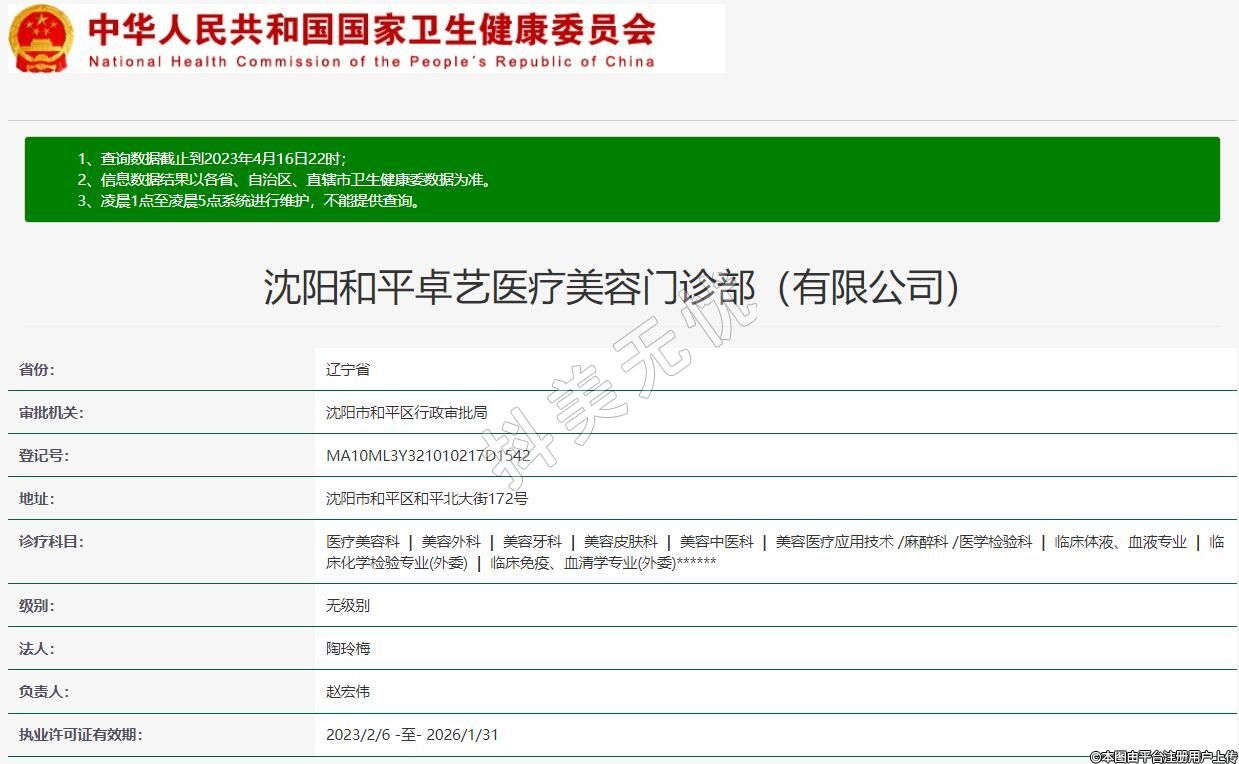Screen dimensions: 1239x764
Task: Click the English National Health Commission subtitle
Action: pos(371,61)
